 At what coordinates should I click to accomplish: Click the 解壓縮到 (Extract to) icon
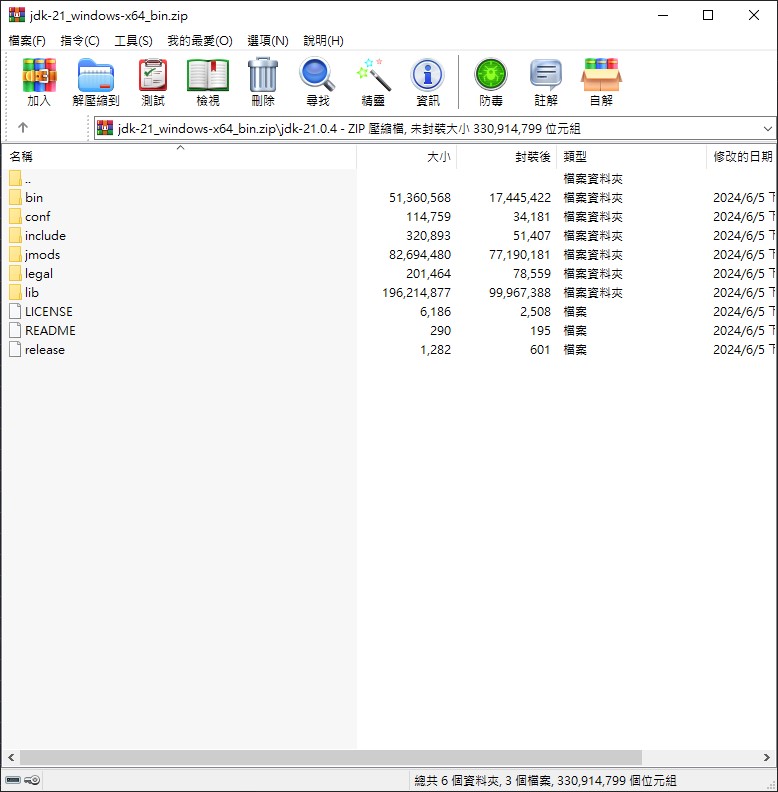95,82
